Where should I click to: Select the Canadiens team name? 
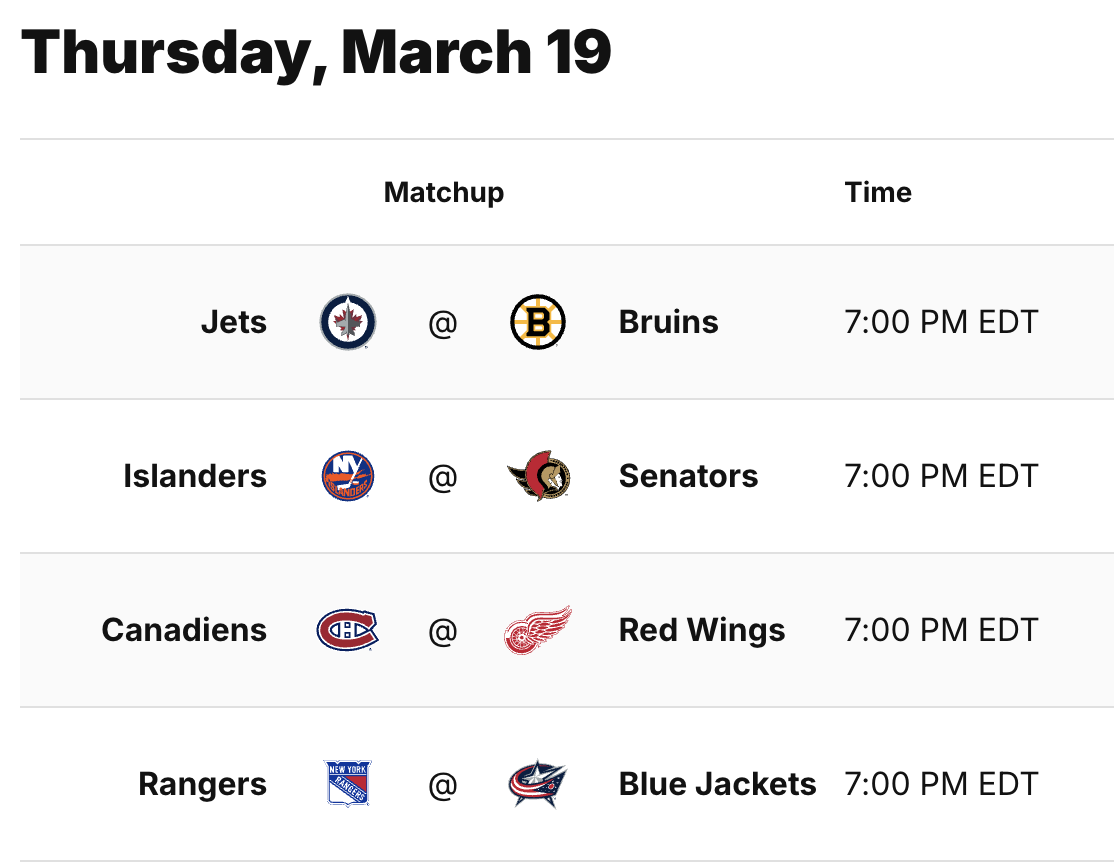(x=184, y=630)
